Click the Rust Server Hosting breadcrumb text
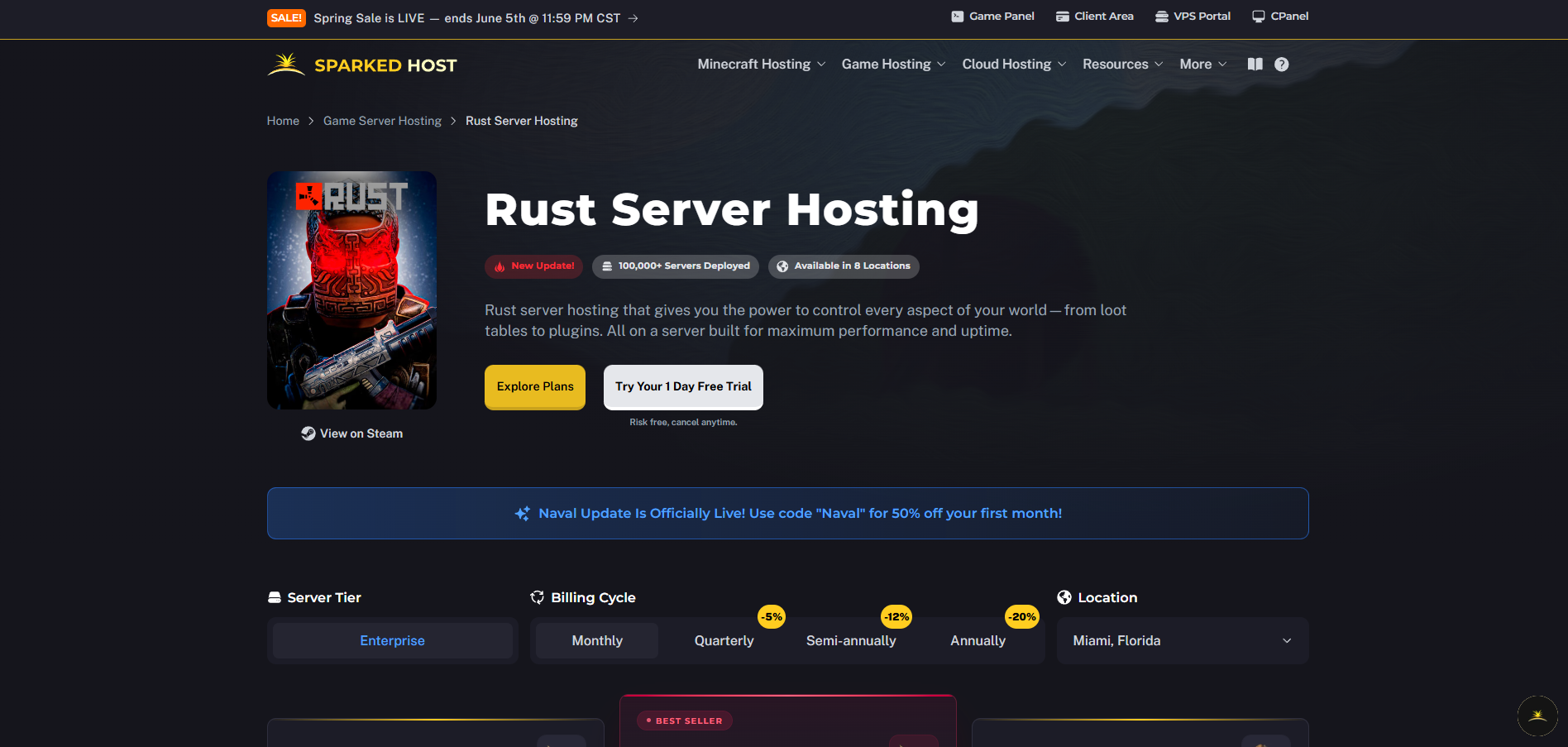1568x747 pixels. [522, 121]
